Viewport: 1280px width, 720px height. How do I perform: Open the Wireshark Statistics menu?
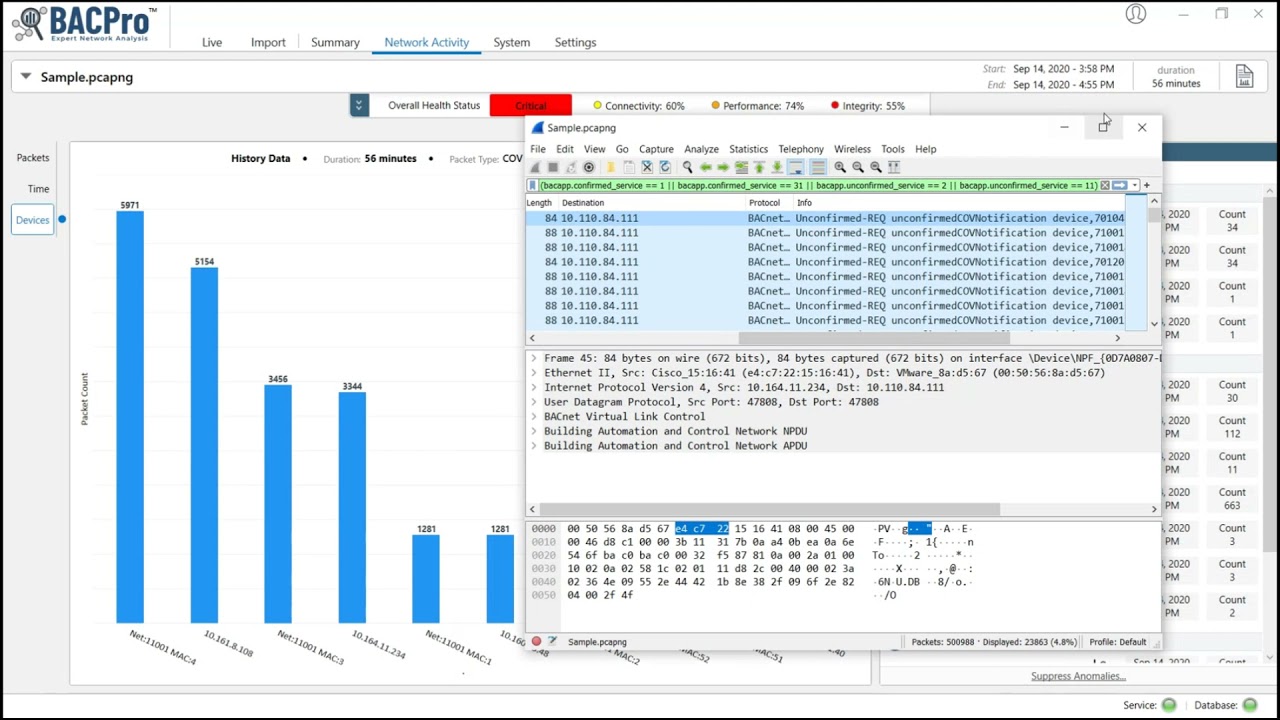pyautogui.click(x=748, y=149)
